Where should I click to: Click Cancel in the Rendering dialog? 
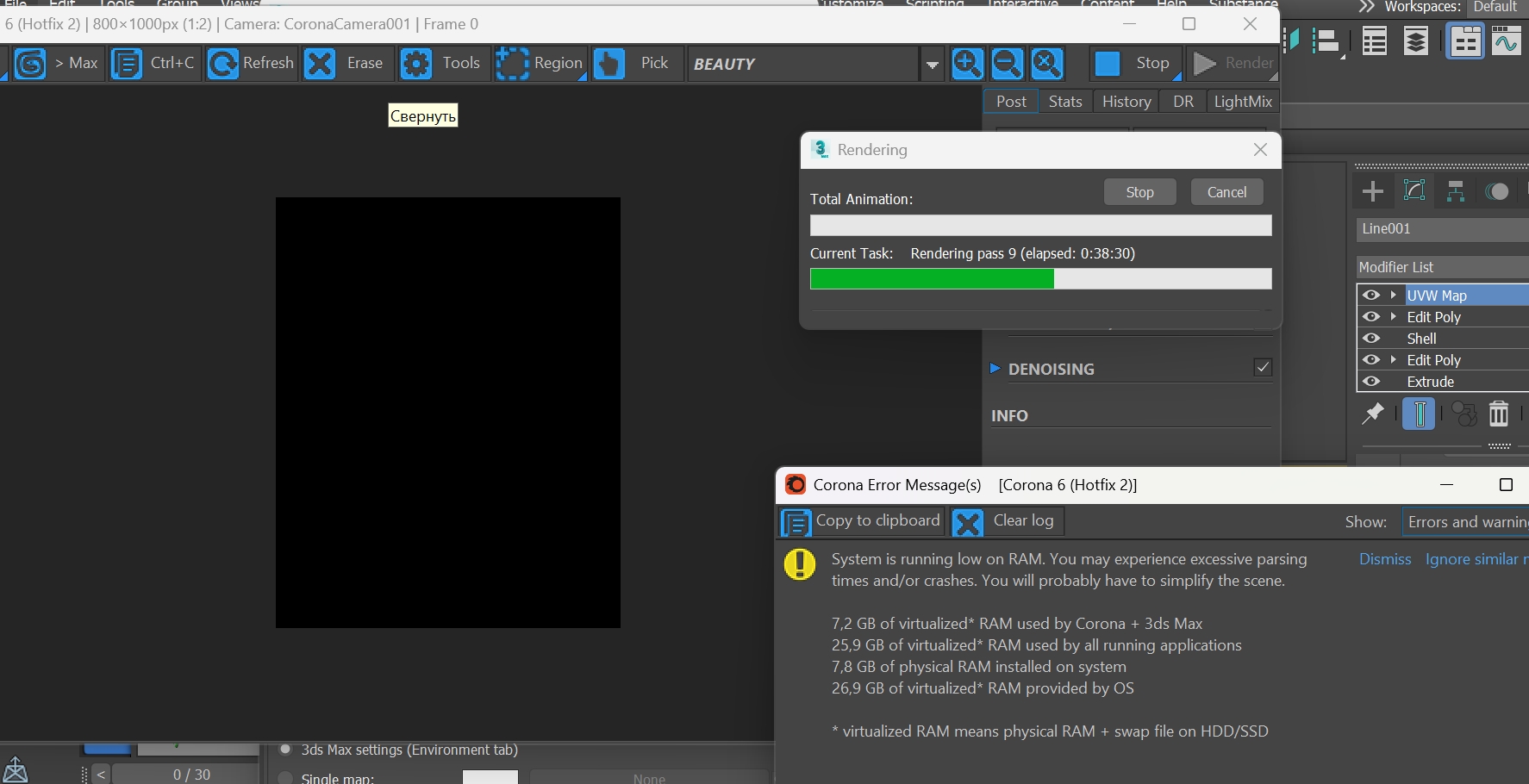[x=1226, y=192]
